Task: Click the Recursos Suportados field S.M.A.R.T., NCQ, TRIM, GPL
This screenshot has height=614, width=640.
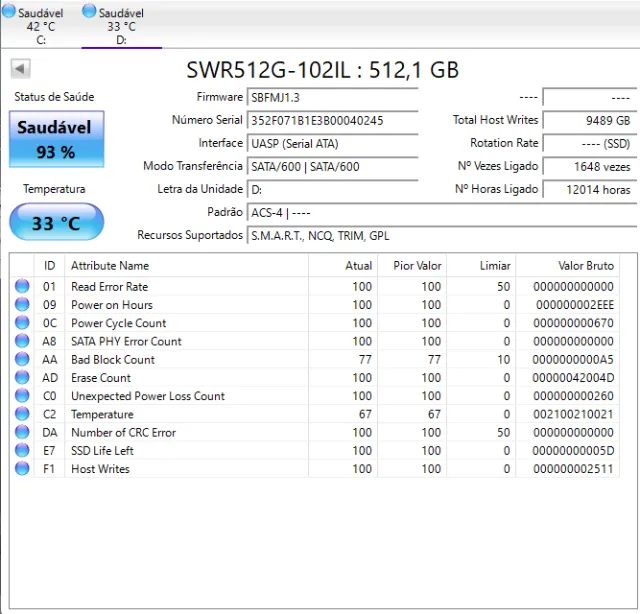Action: 442,236
